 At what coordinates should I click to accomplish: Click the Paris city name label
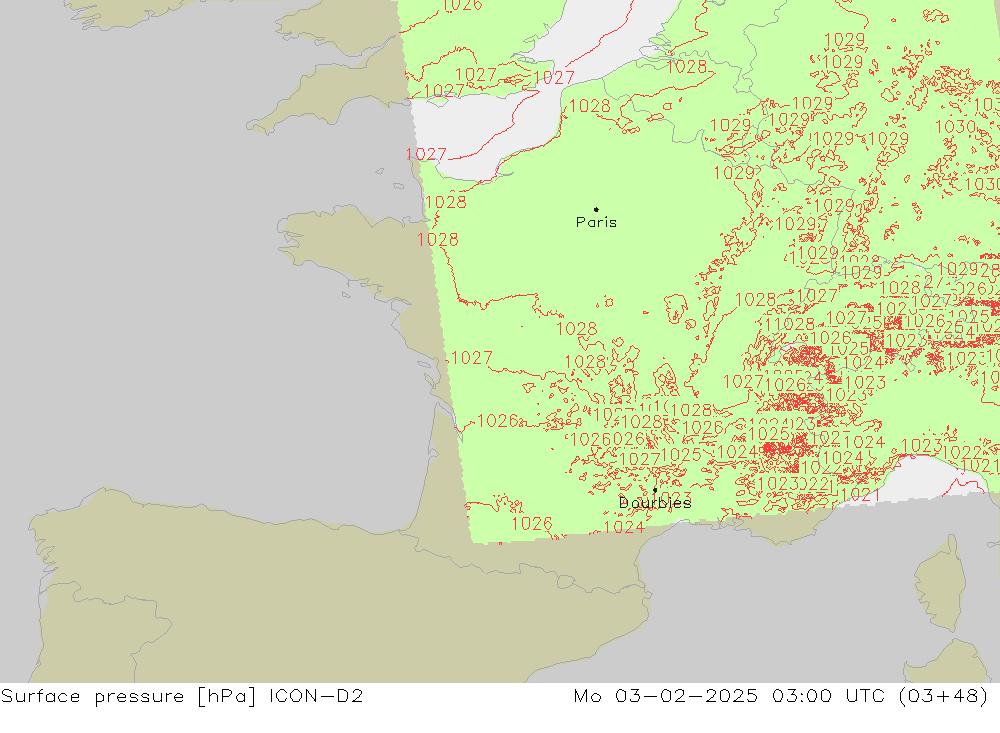click(x=596, y=222)
